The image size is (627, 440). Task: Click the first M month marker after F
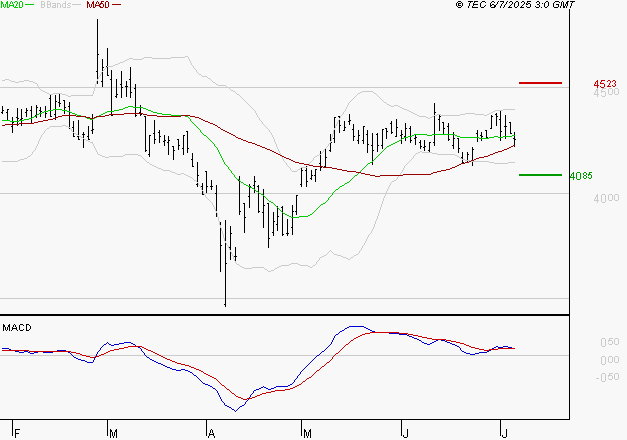pos(112,433)
